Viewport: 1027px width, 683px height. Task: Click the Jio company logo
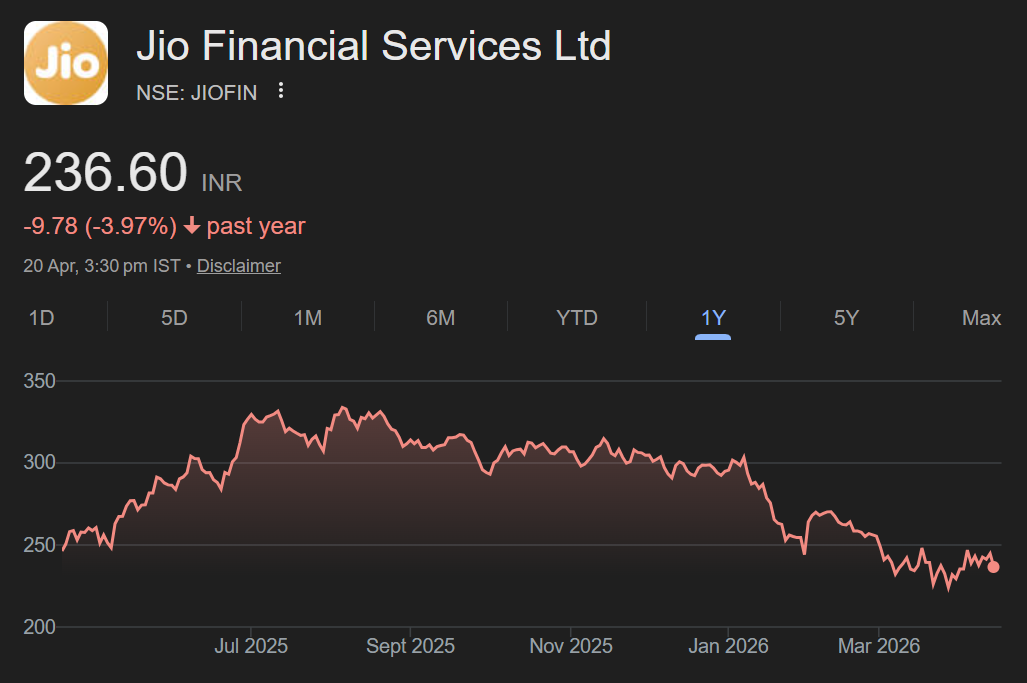point(66,63)
